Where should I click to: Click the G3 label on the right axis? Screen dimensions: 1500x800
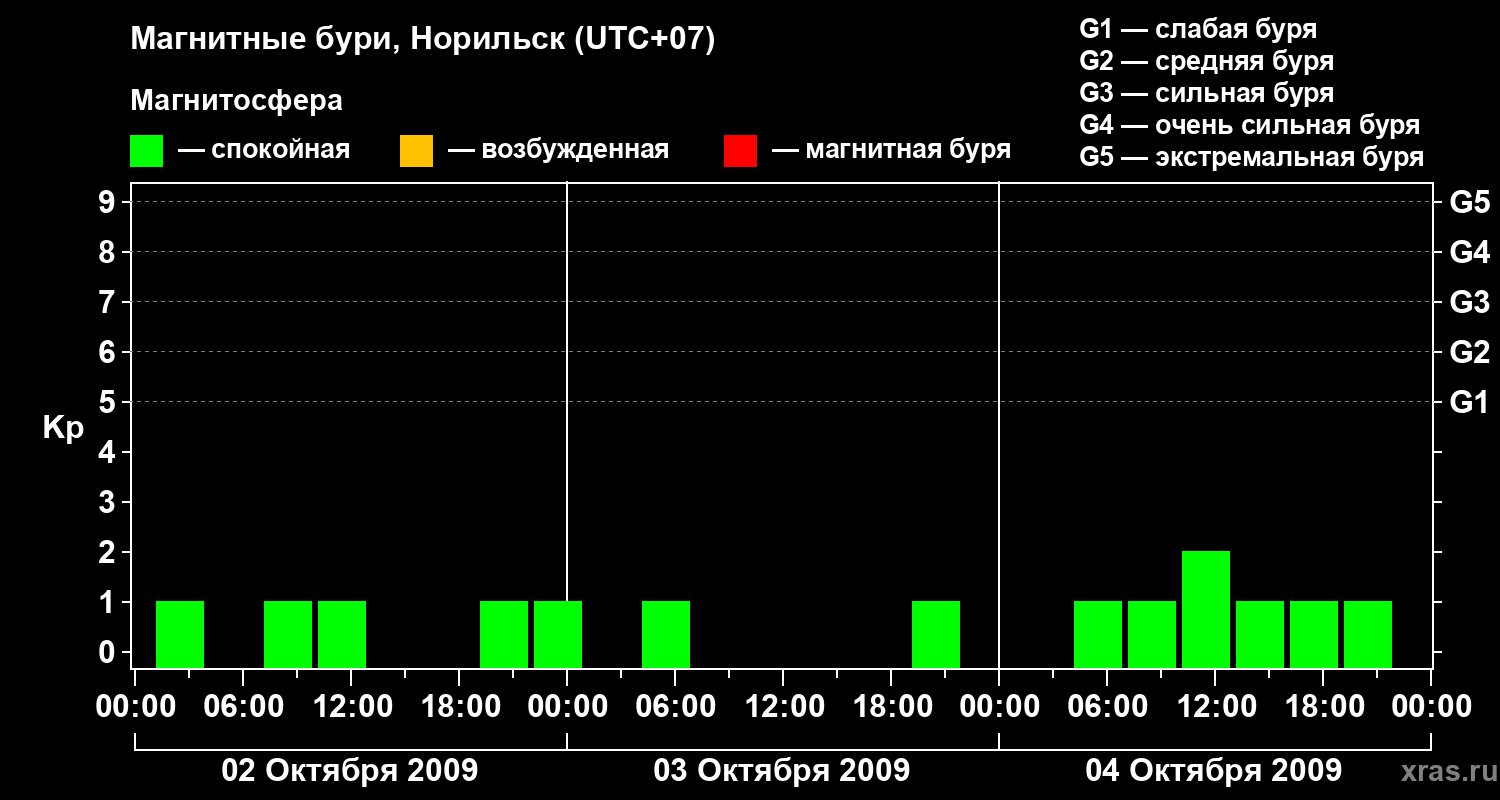(x=1470, y=302)
